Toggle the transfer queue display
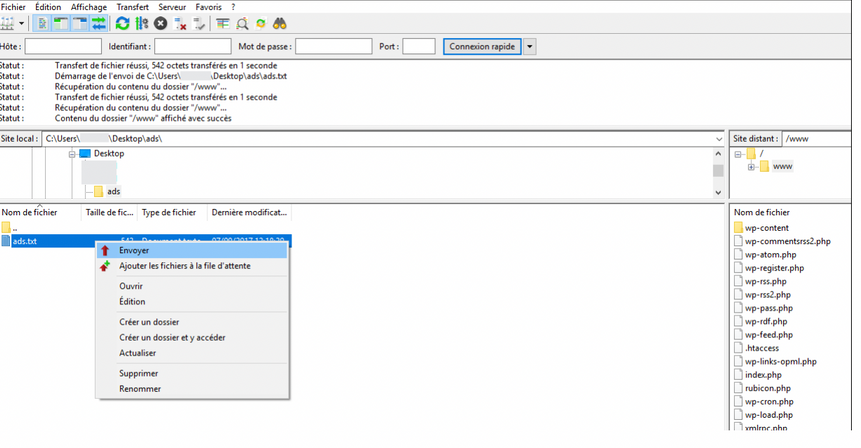The width and height of the screenshot is (861, 448). [x=99, y=23]
